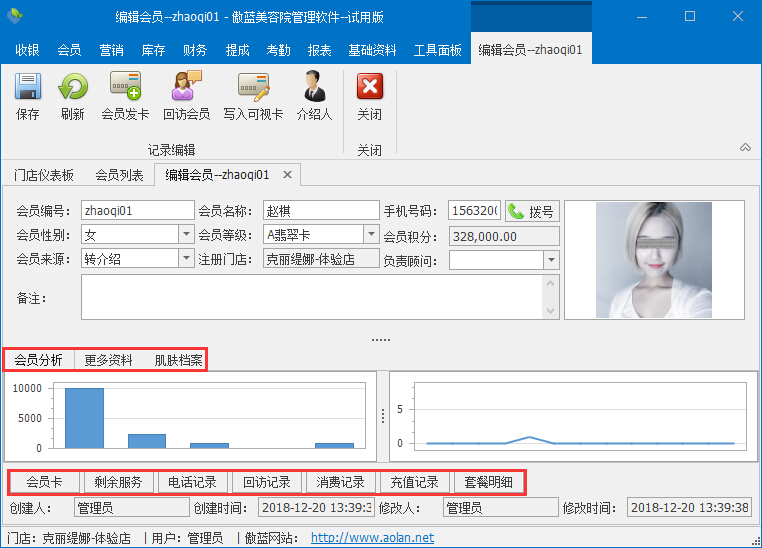The width and height of the screenshot is (762, 548).
Task: Open the revisit member (回访会员) icon
Action: (186, 88)
